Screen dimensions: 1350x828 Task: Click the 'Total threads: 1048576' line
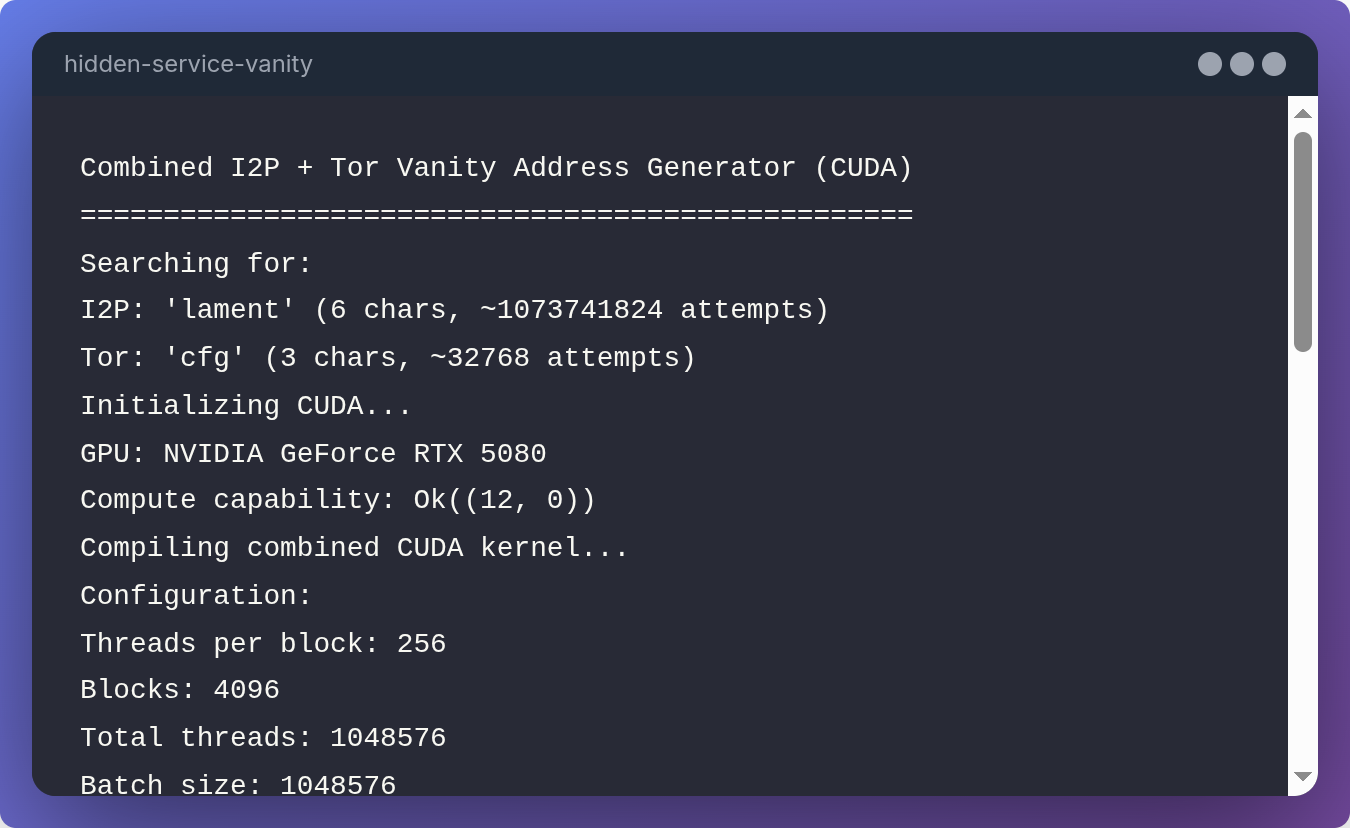(263, 738)
